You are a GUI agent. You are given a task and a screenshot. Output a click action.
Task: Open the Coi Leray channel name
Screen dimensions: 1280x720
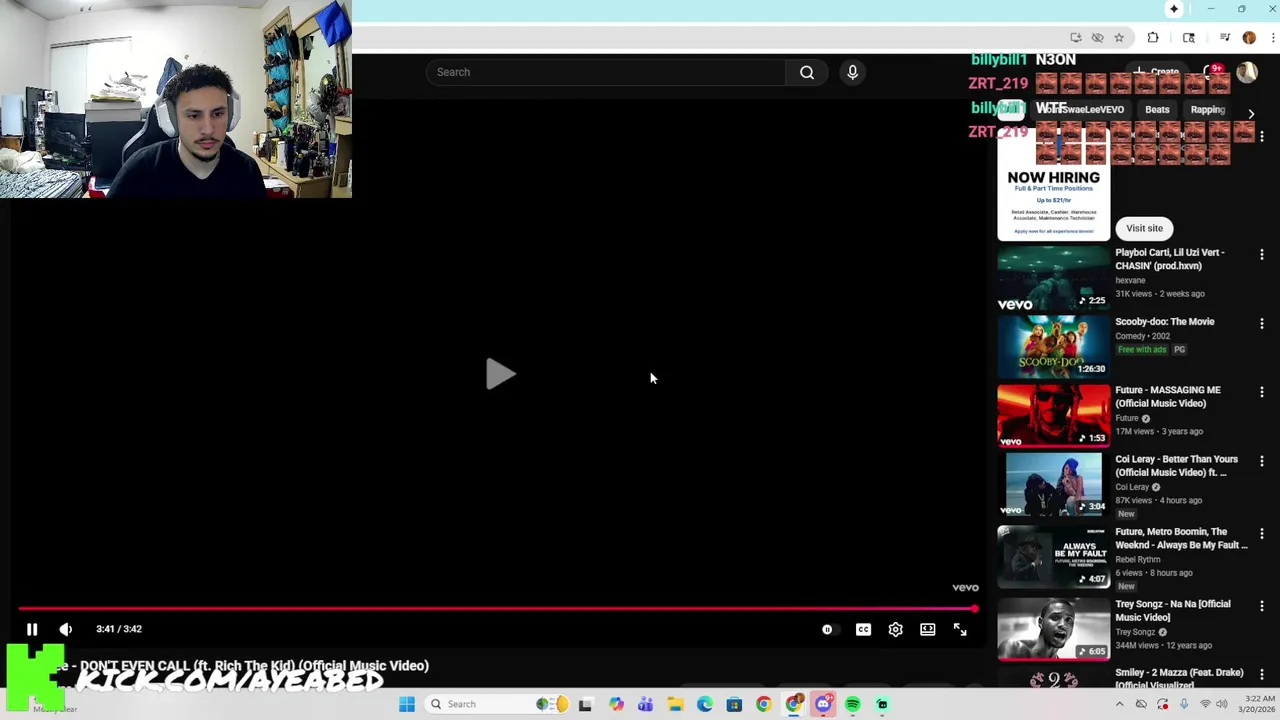[1132, 487]
